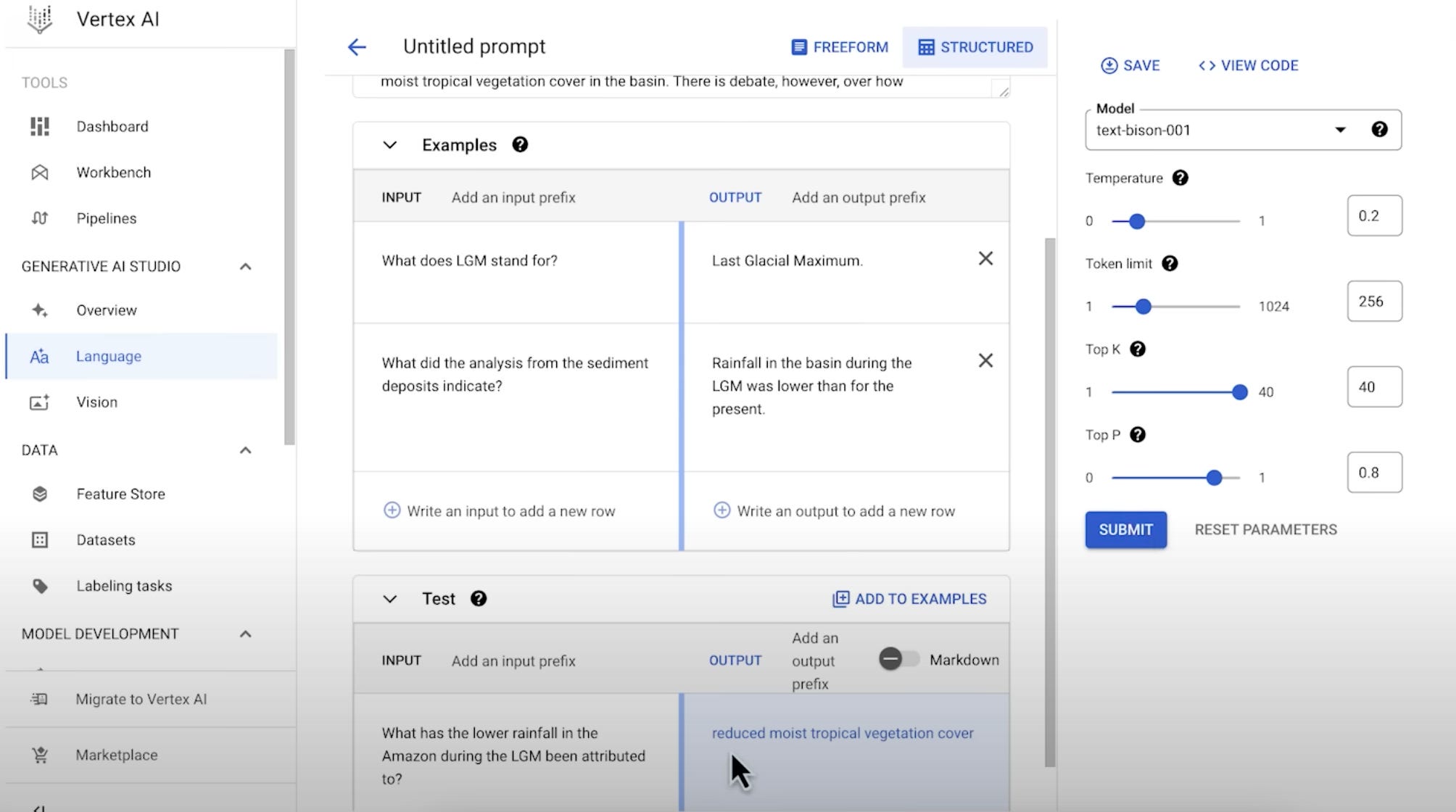The width and height of the screenshot is (1456, 812).
Task: Toggle the Markdown switch on
Action: click(x=898, y=659)
